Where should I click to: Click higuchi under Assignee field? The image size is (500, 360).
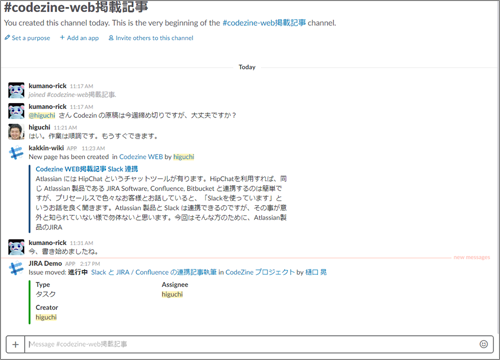click(x=172, y=294)
